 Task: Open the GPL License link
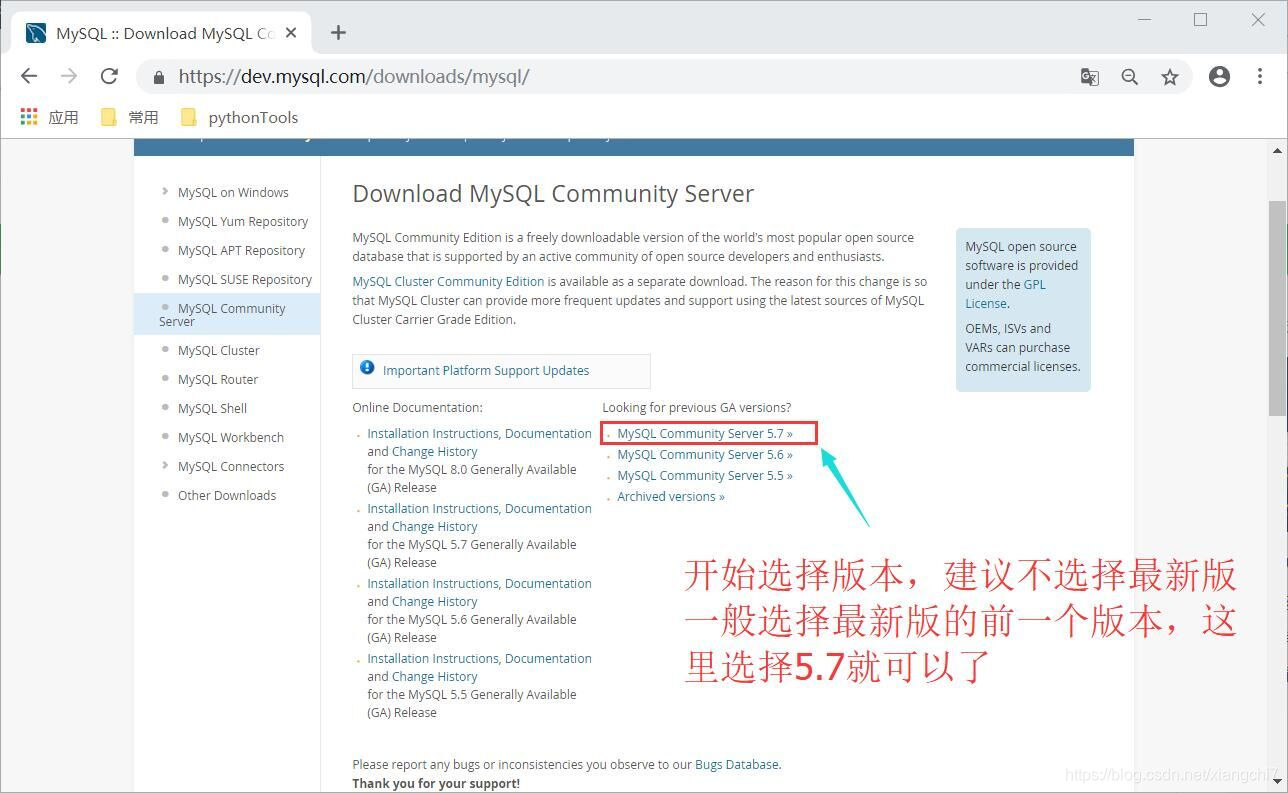pyautogui.click(x=1005, y=294)
